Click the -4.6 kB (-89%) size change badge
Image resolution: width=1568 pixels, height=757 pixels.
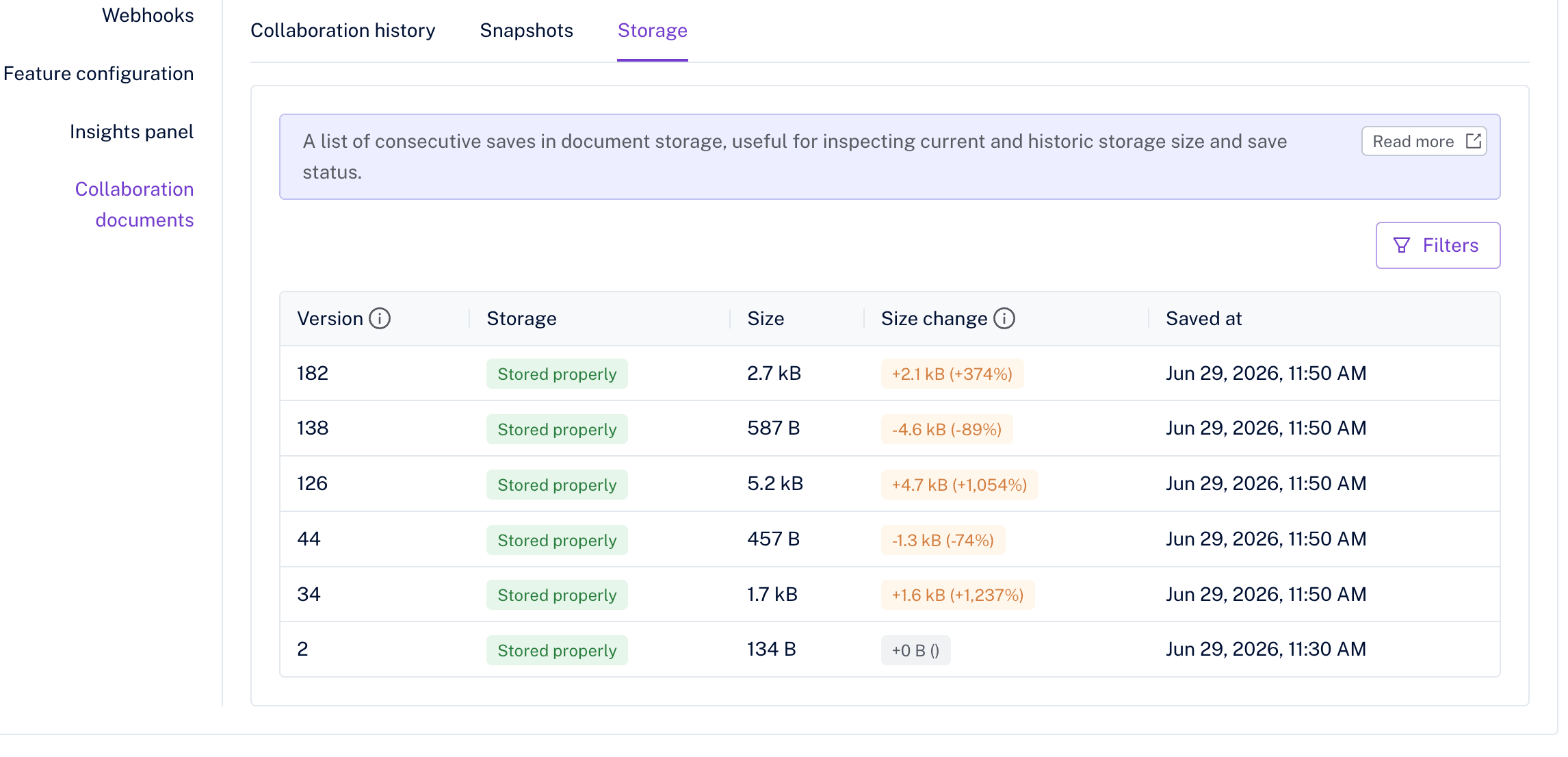pos(947,429)
